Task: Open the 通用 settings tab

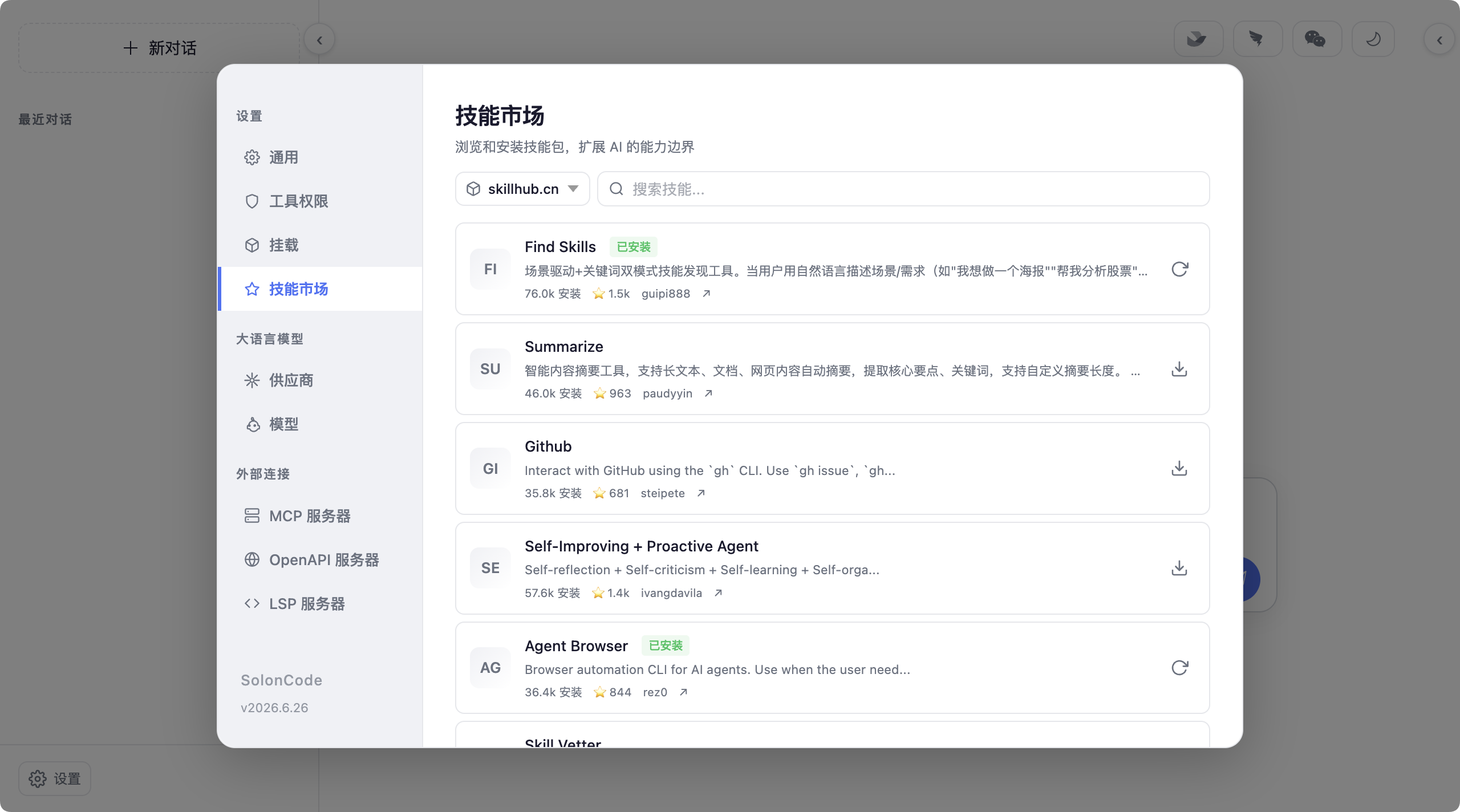Action: point(321,157)
